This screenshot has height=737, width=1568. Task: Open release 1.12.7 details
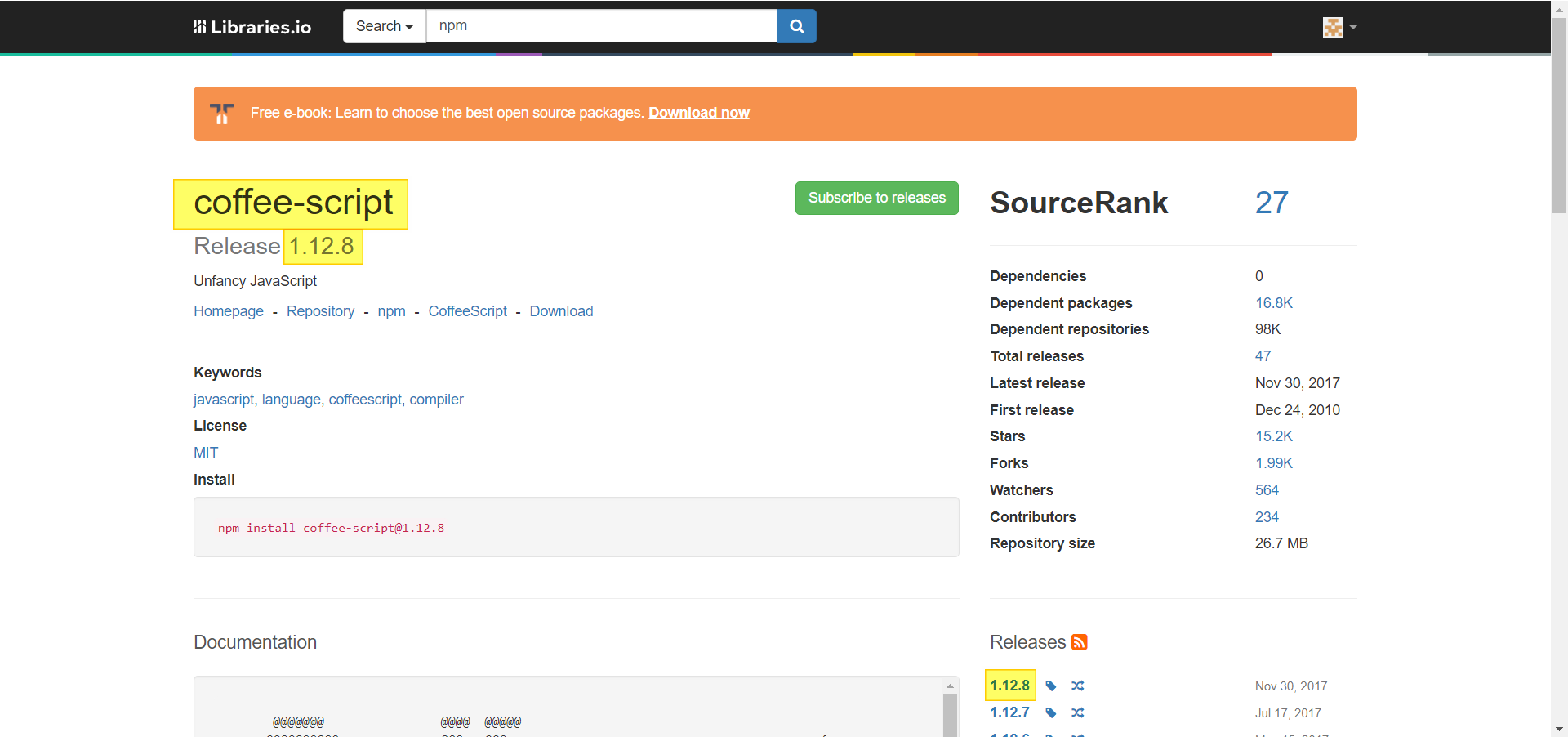coord(1009,712)
